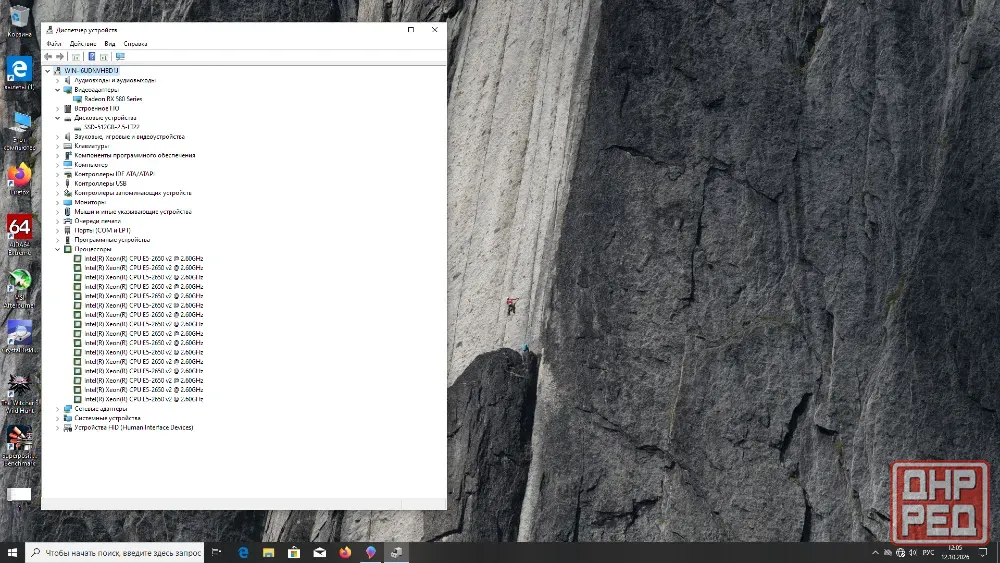Open File Explorer from the taskbar

(268, 553)
